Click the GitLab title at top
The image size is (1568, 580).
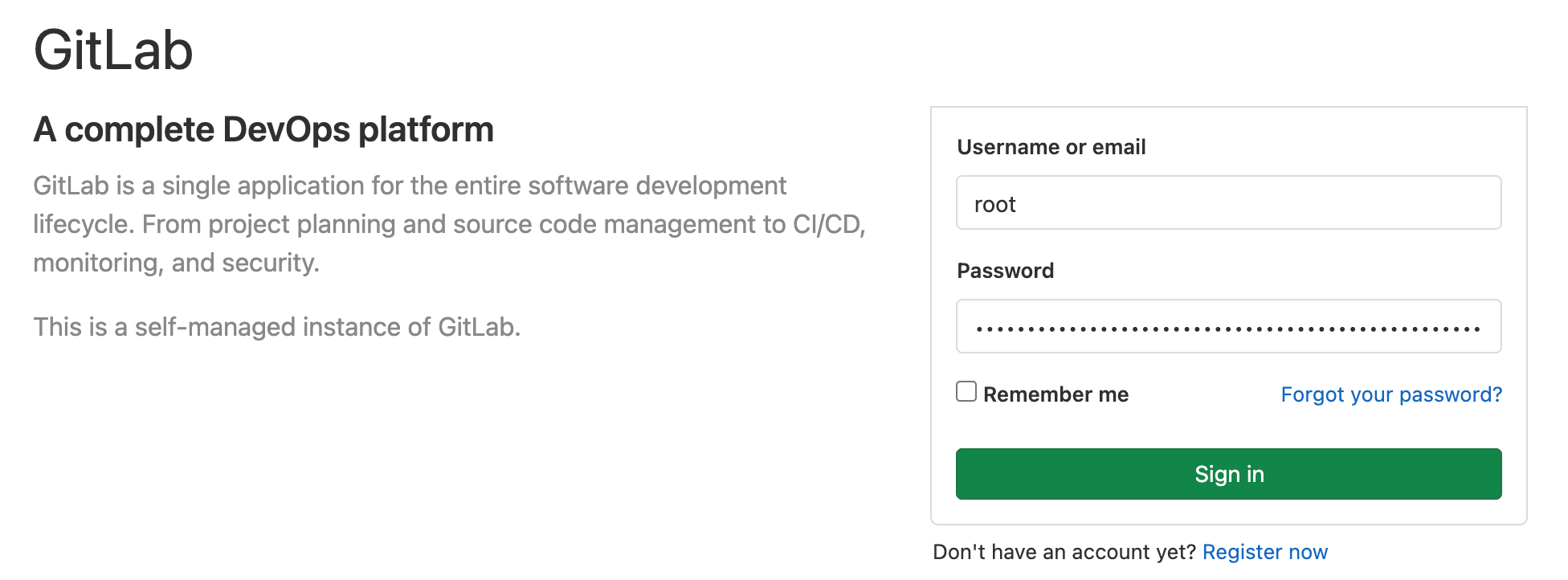click(113, 51)
